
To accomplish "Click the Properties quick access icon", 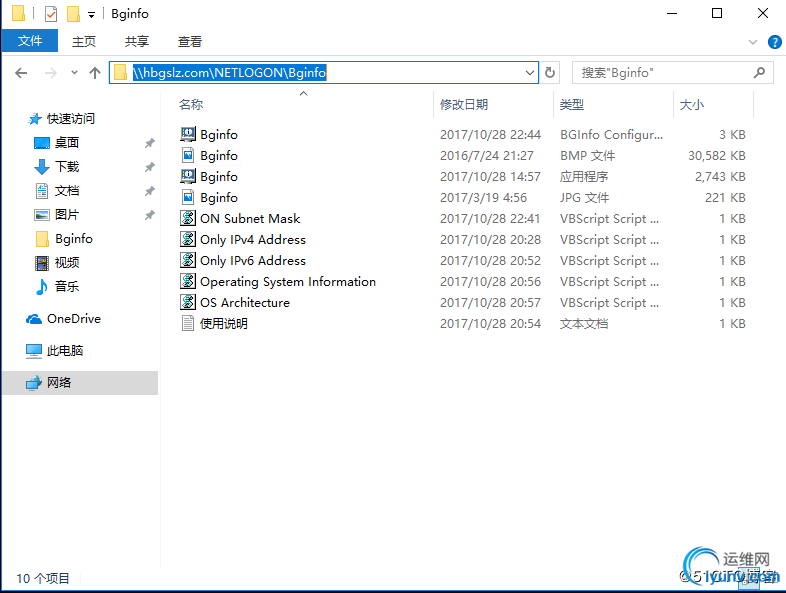I will 51,14.
